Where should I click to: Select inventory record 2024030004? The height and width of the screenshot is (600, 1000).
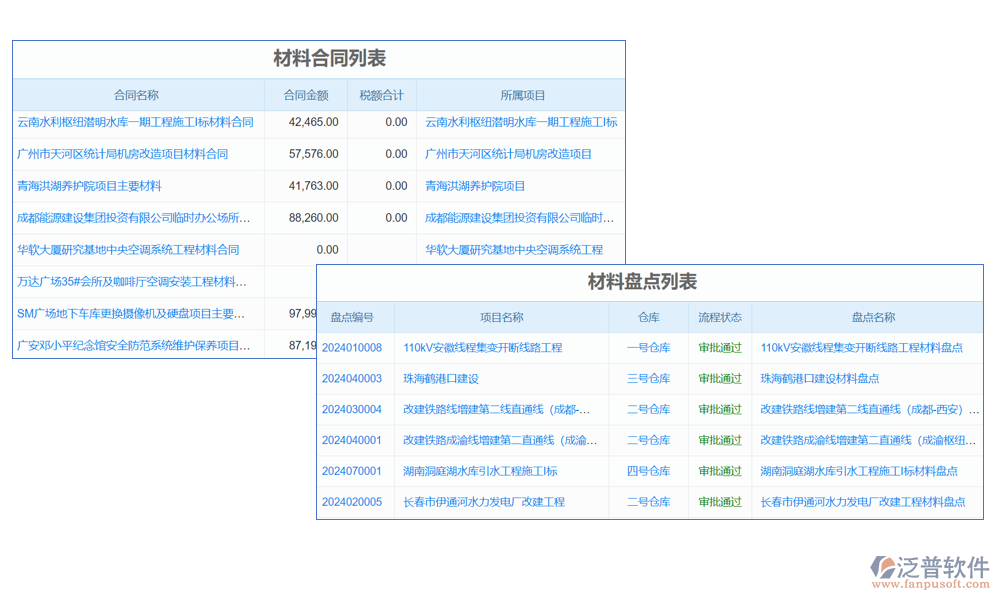pos(352,410)
